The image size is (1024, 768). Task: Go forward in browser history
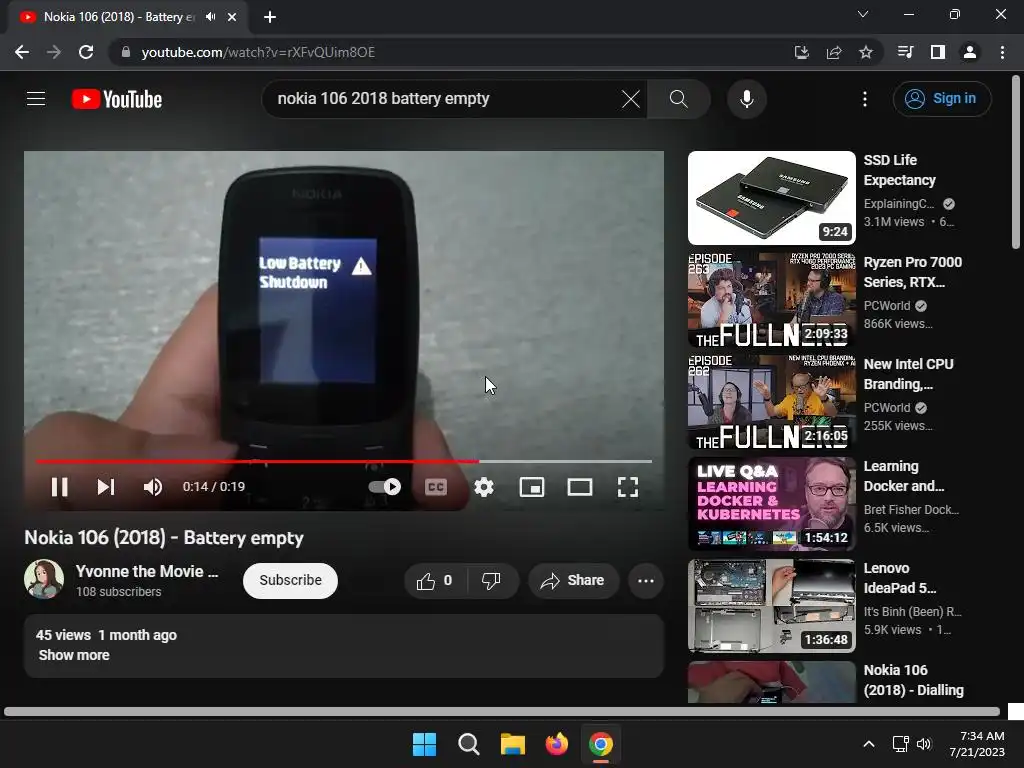coord(54,52)
